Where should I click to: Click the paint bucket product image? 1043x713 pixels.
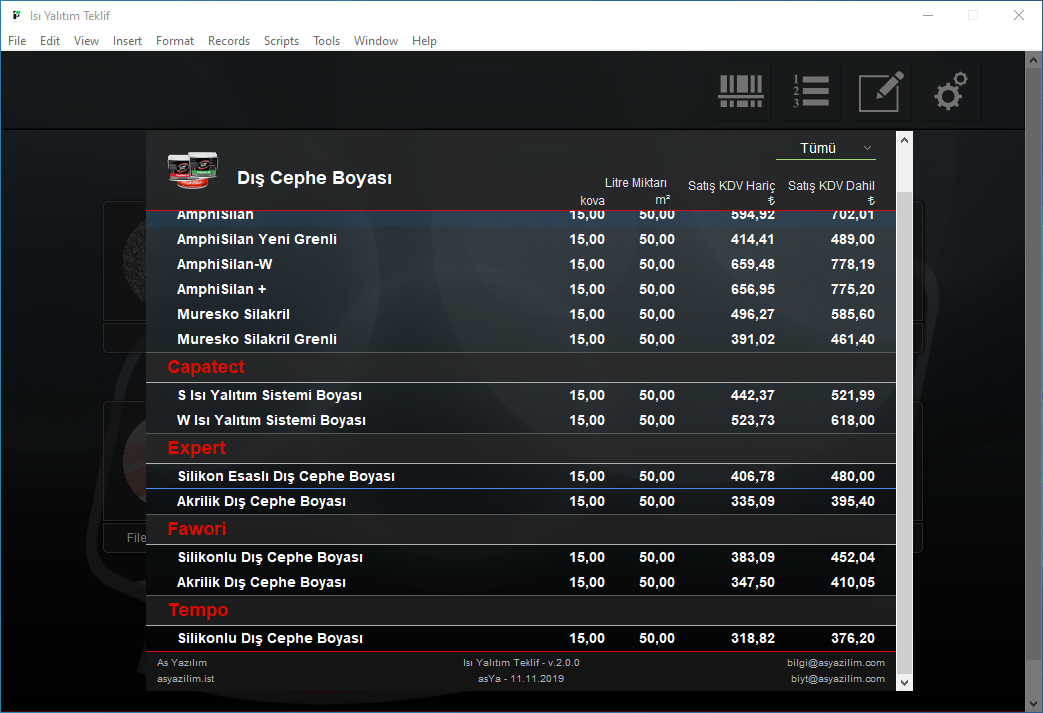point(192,171)
